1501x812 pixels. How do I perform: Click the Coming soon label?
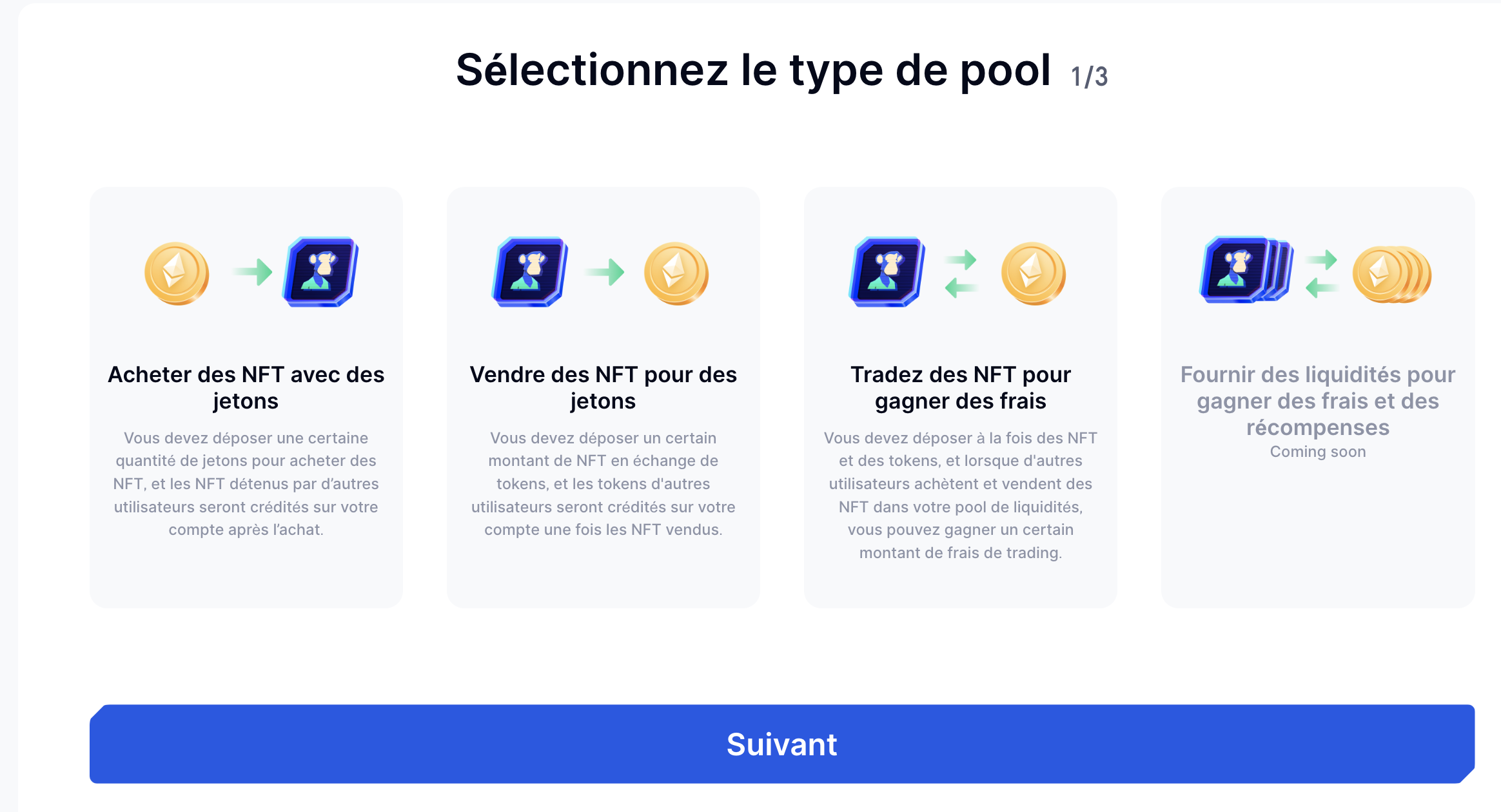(1317, 452)
